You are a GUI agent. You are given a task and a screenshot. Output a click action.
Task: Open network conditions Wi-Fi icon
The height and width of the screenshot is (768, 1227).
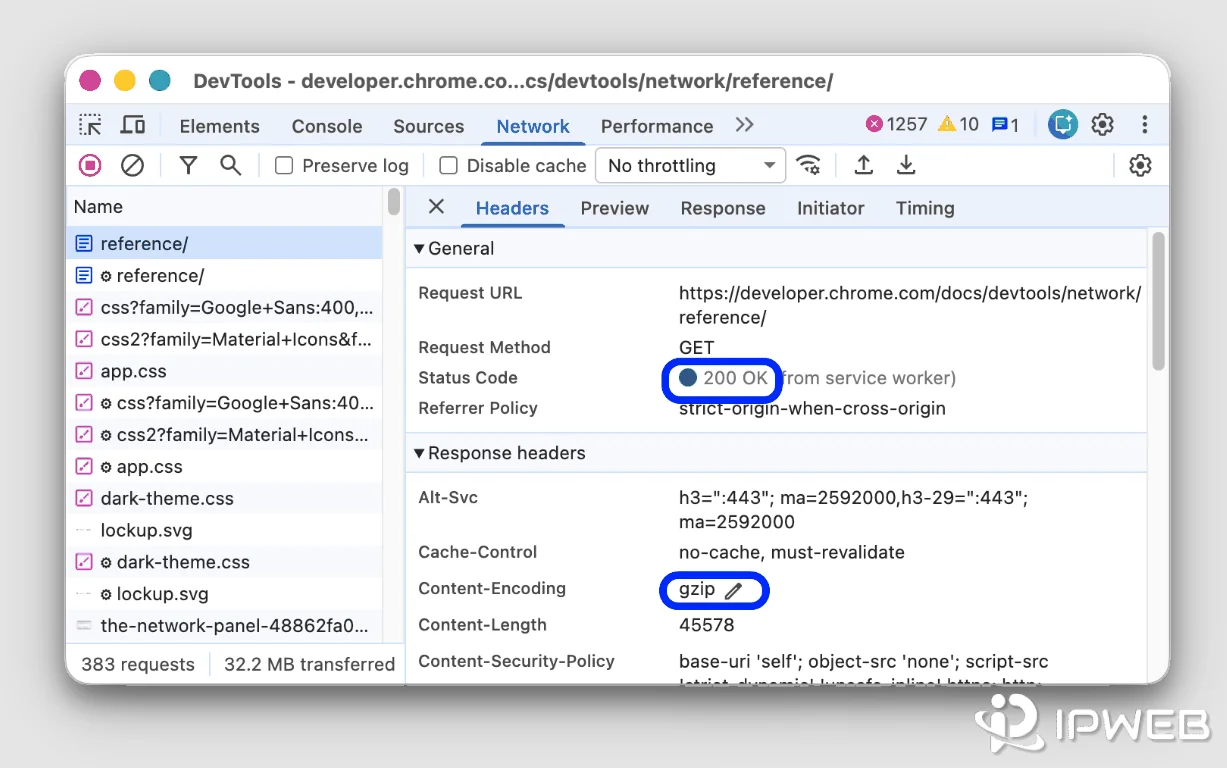(x=808, y=165)
